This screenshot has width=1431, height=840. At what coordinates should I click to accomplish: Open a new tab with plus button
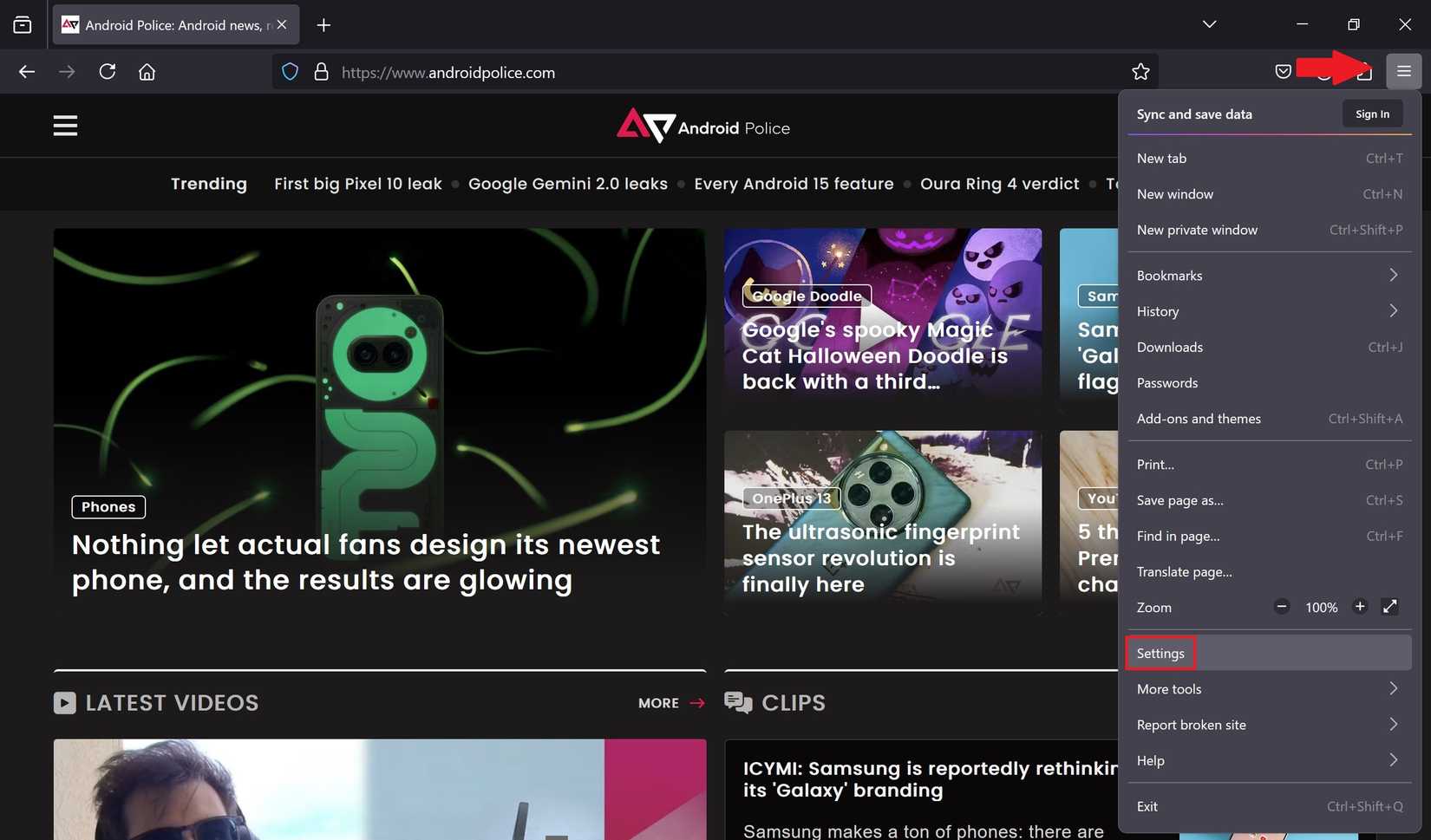pyautogui.click(x=323, y=25)
